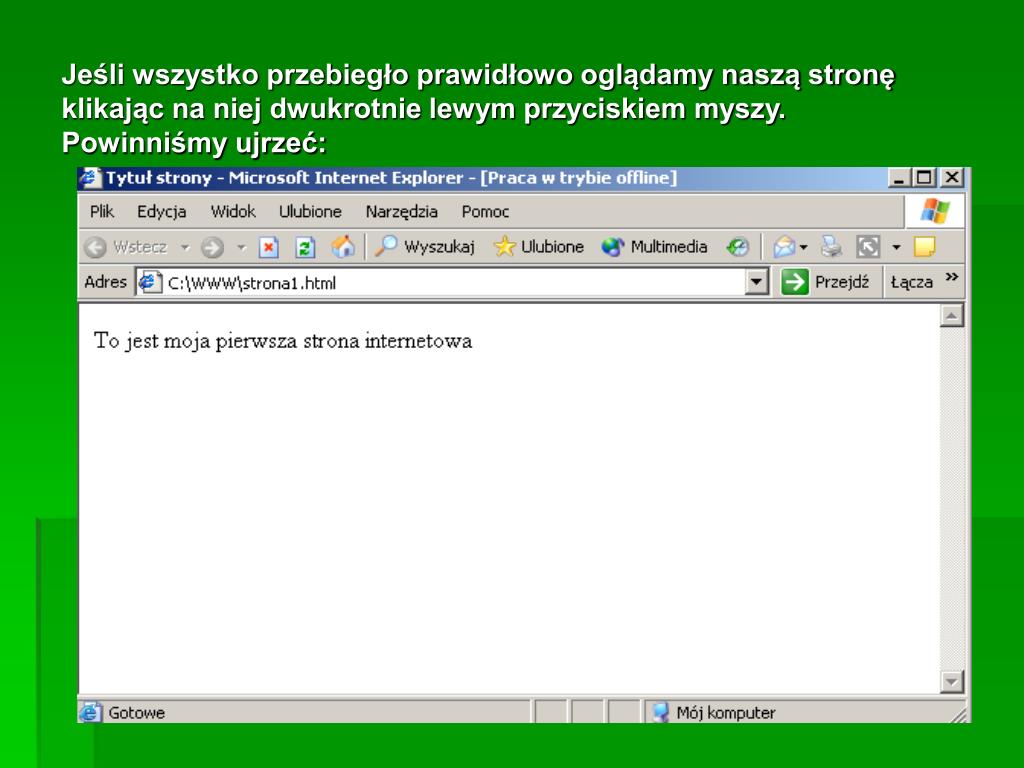Click the mail envelope icon
Screen dimensions: 1024x768
[784, 247]
